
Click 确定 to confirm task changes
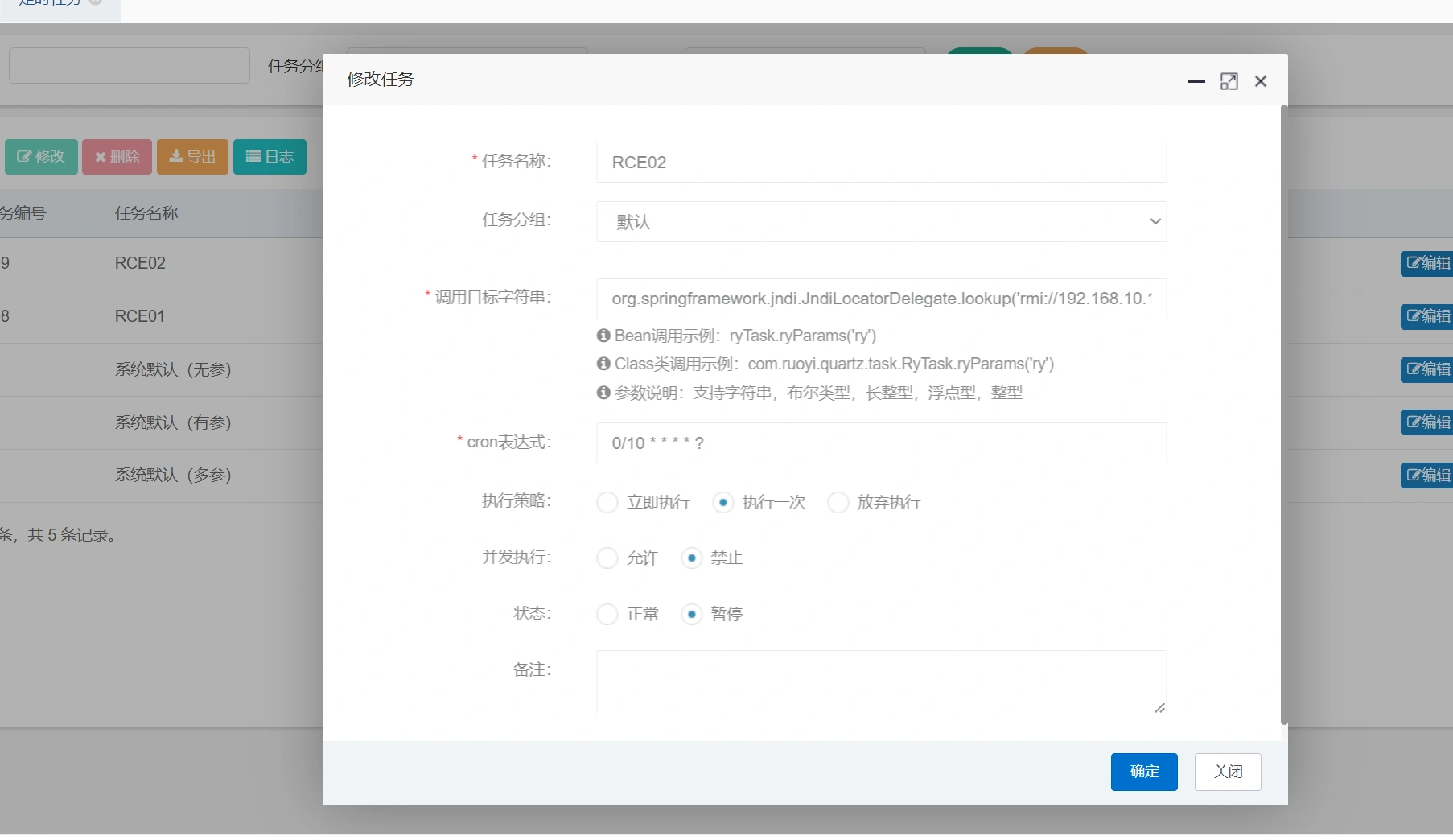(x=1143, y=772)
